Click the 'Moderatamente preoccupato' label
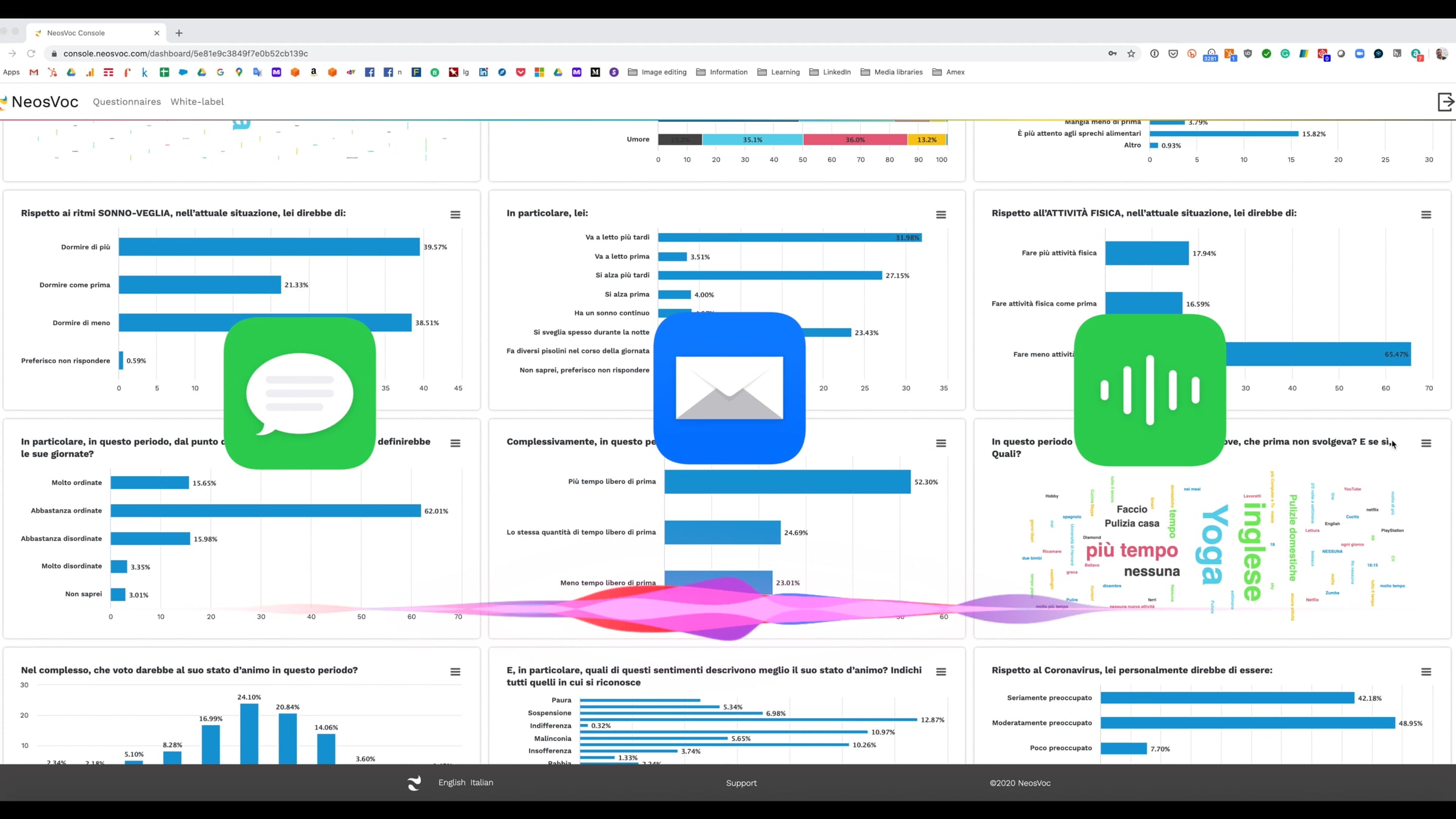The image size is (1456, 819). (x=1042, y=723)
